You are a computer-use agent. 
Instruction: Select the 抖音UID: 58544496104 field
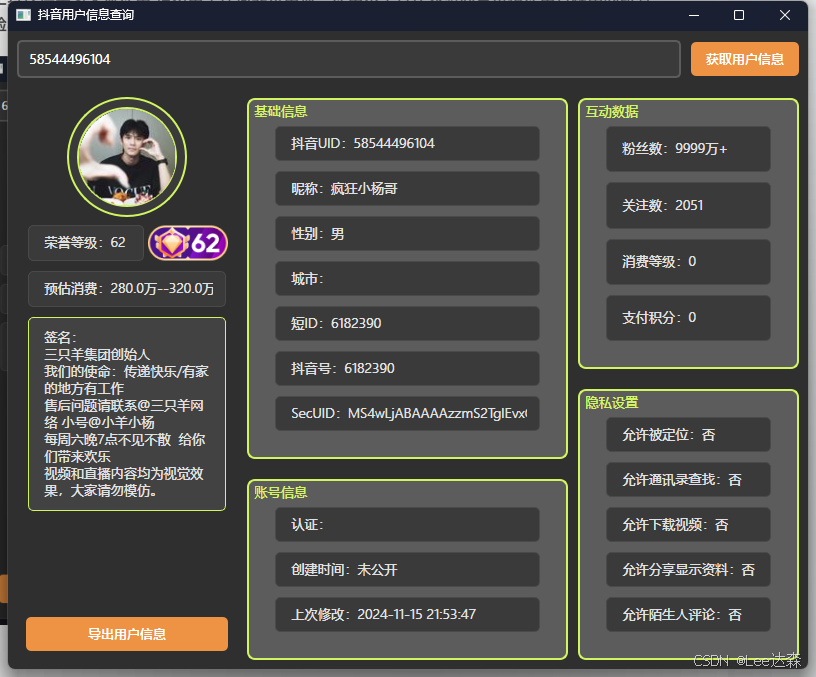click(x=407, y=144)
